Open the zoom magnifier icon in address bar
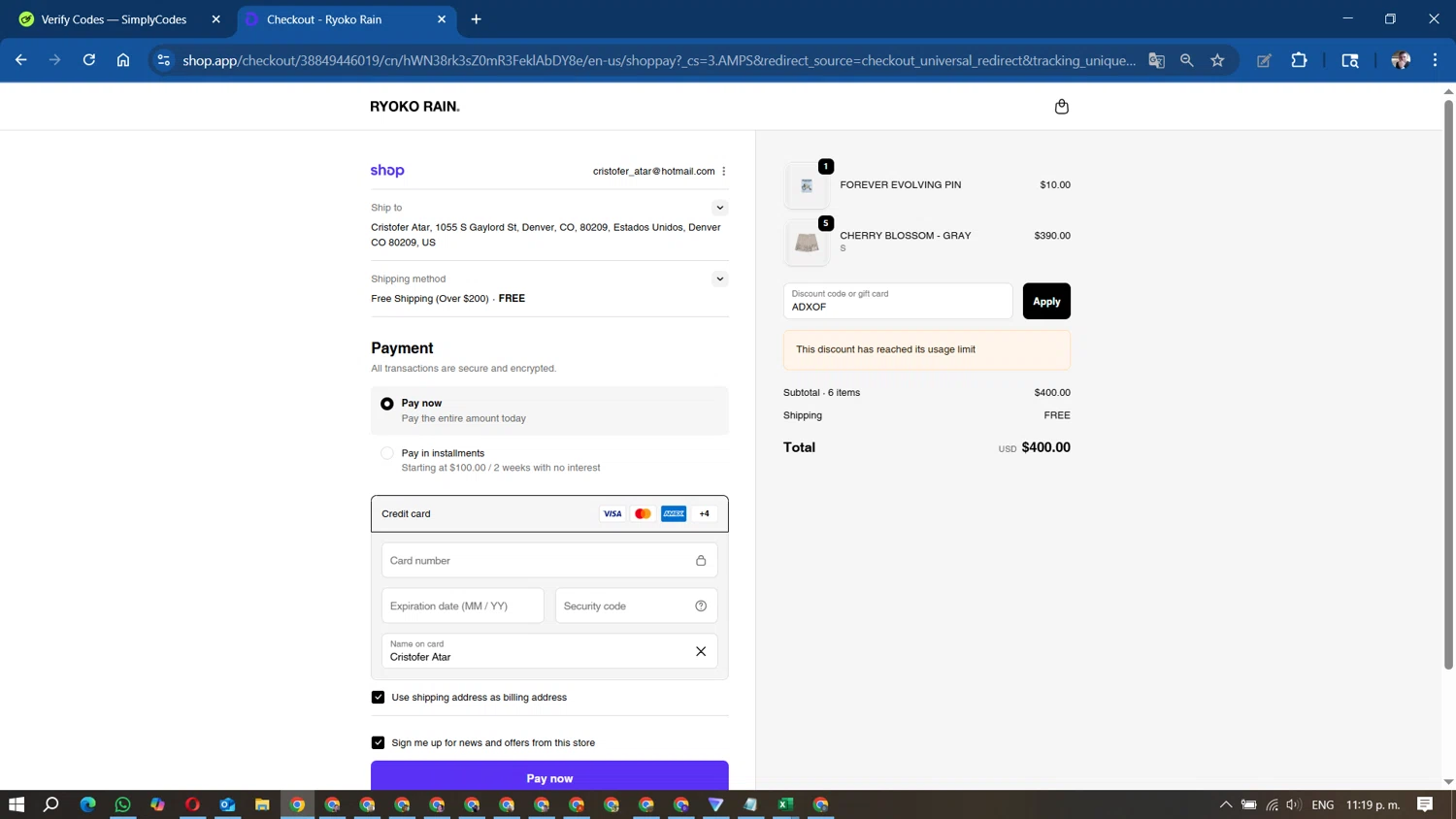The image size is (1456, 819). 1186,60
